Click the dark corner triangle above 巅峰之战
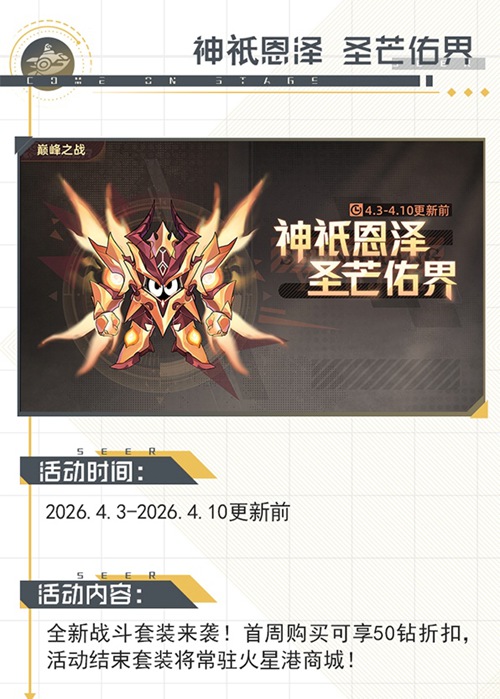Viewport: 500px width, 699px height. (x=21, y=144)
